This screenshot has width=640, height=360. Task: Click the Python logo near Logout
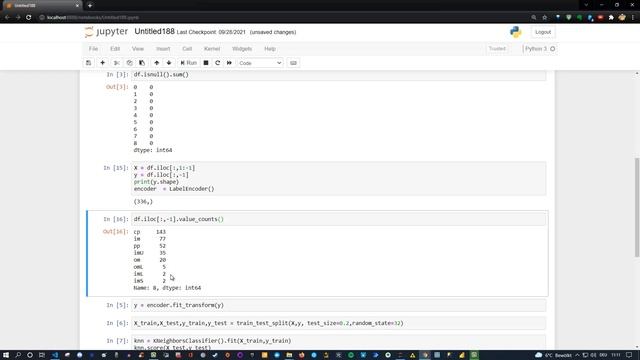click(516, 32)
